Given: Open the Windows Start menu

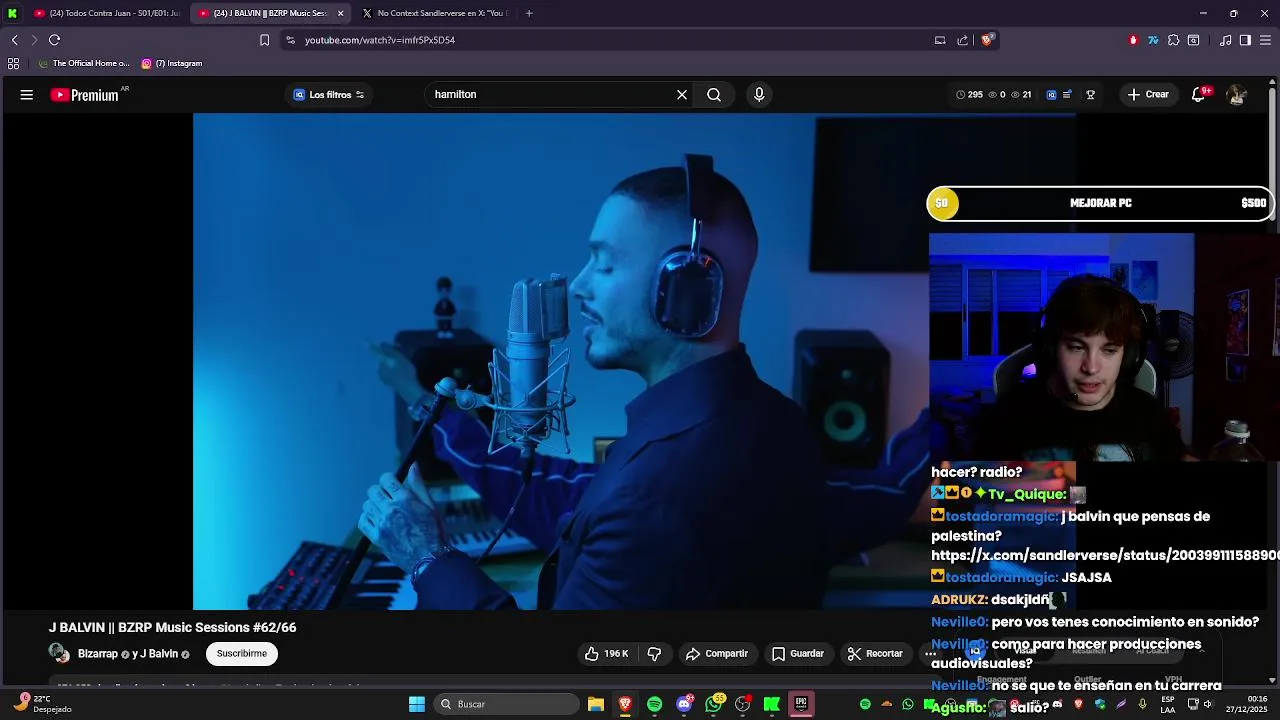Looking at the screenshot, I should click(417, 704).
